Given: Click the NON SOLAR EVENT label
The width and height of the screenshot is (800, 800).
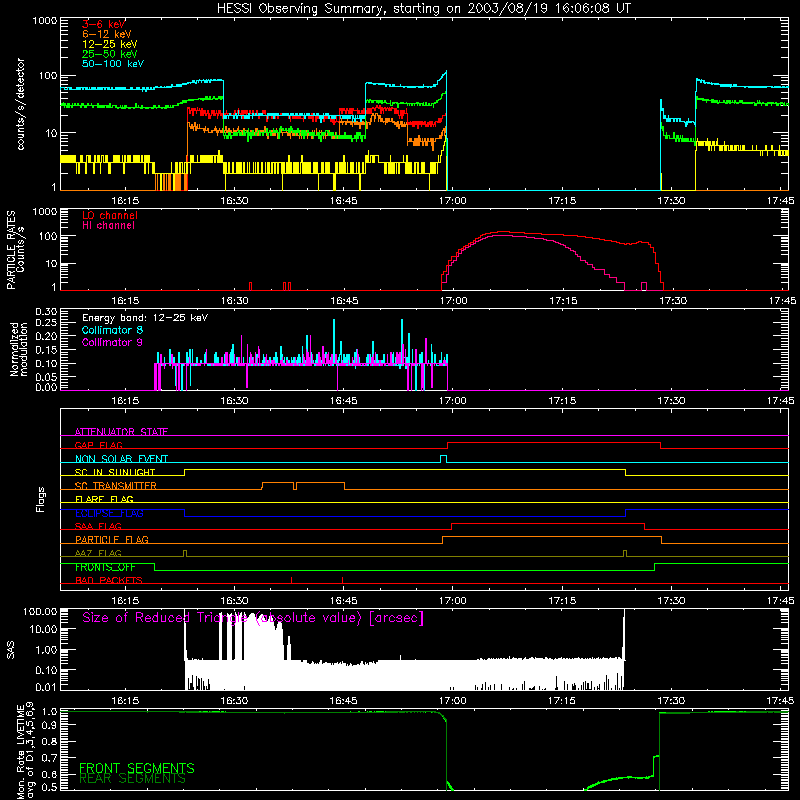Looking at the screenshot, I should coord(121,459).
